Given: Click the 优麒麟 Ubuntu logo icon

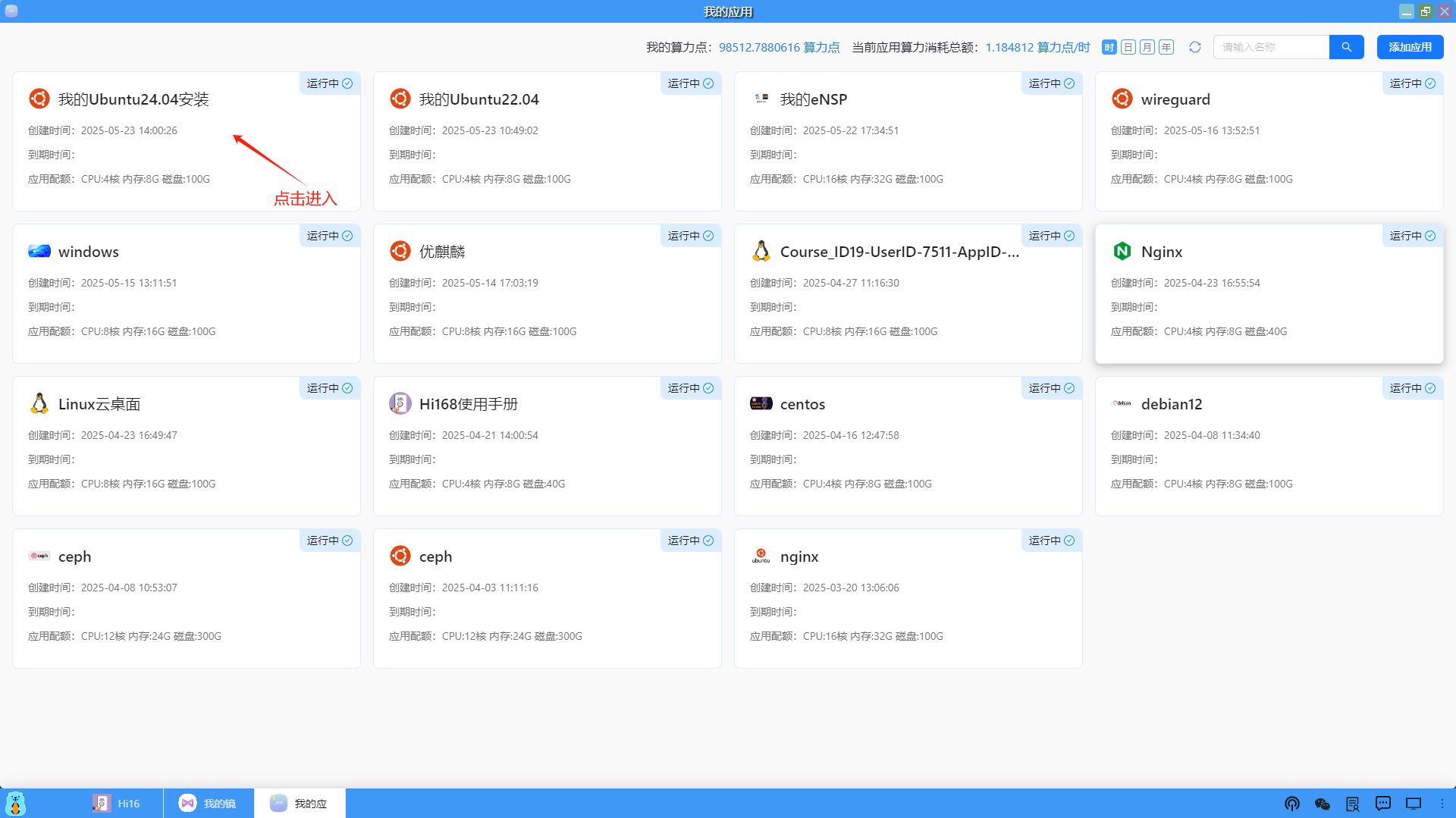Looking at the screenshot, I should 400,251.
